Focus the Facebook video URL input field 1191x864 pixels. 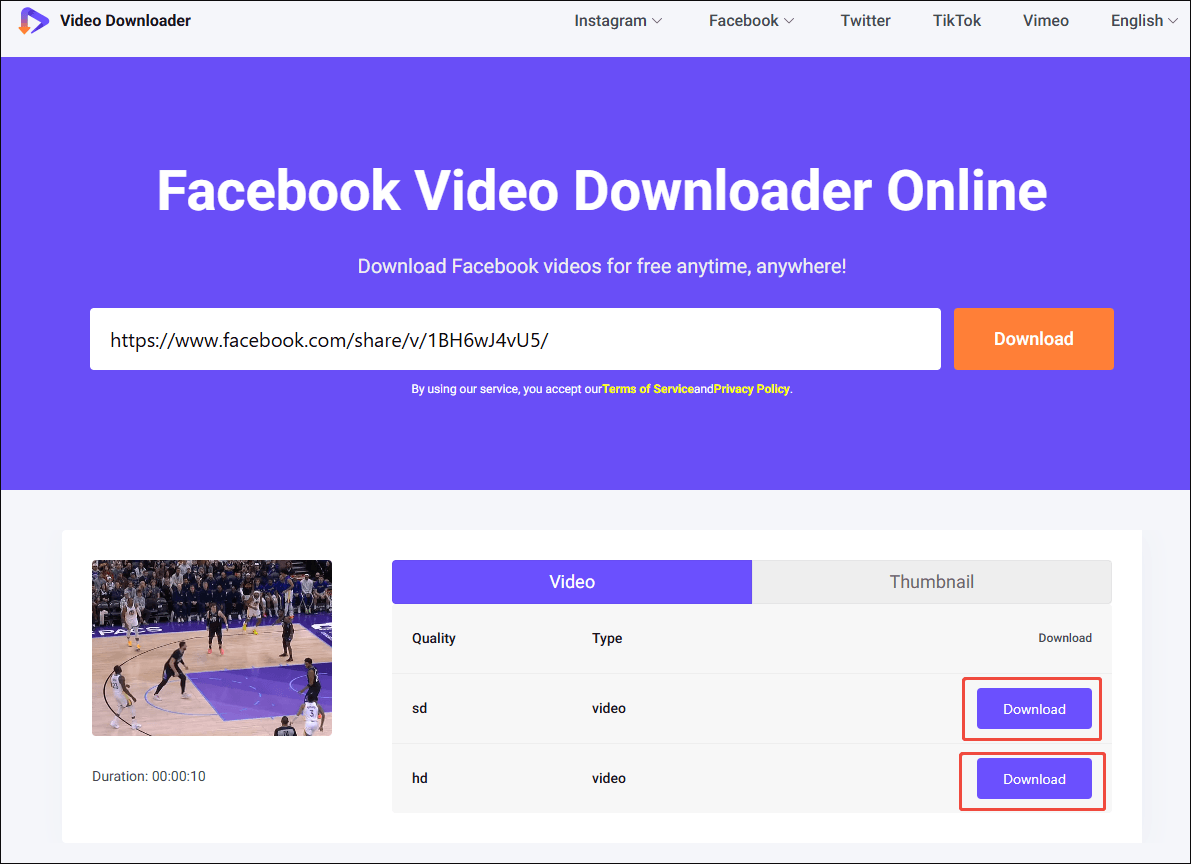[x=515, y=339]
